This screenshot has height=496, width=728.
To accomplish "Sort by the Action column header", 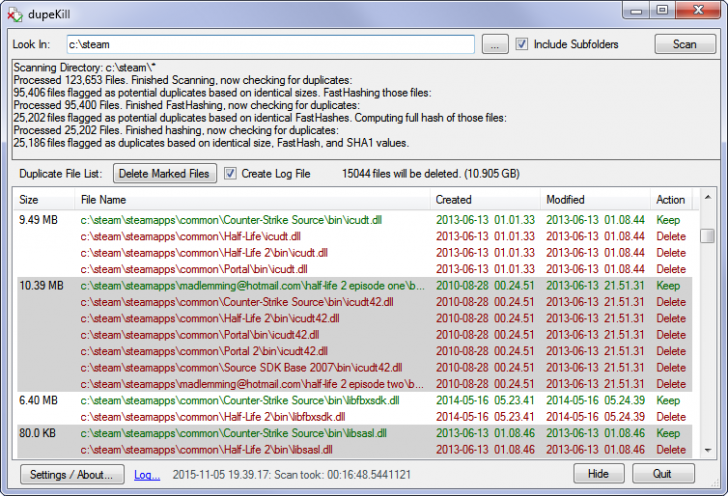I will [671, 200].
